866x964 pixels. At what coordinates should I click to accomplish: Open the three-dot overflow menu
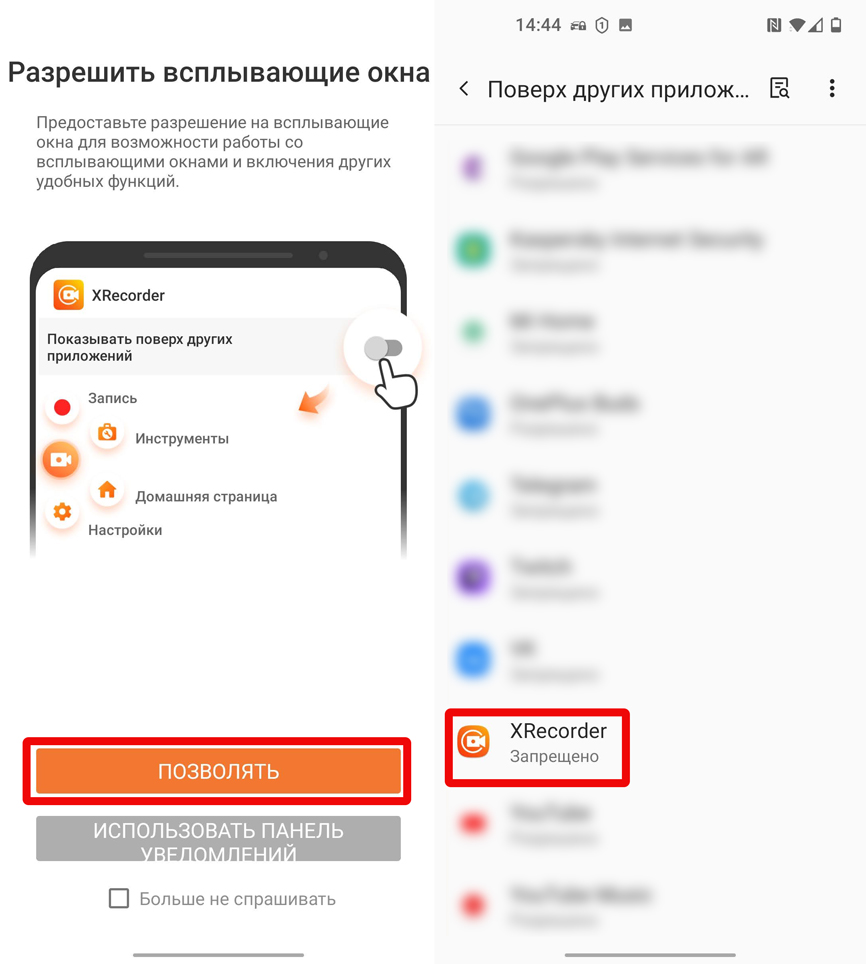point(832,89)
